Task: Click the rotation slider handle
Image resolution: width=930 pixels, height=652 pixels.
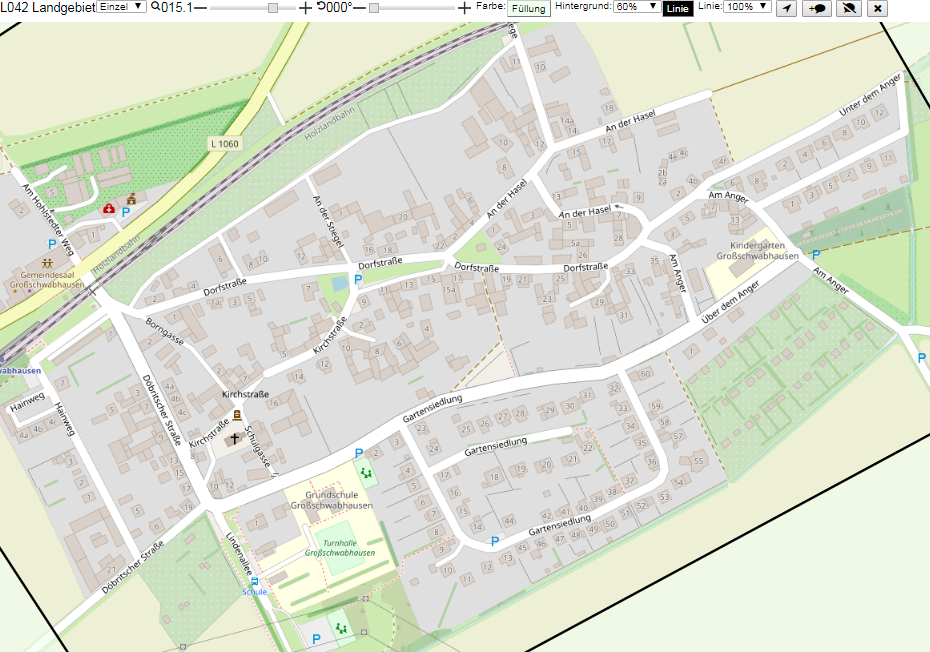Action: 374,8
